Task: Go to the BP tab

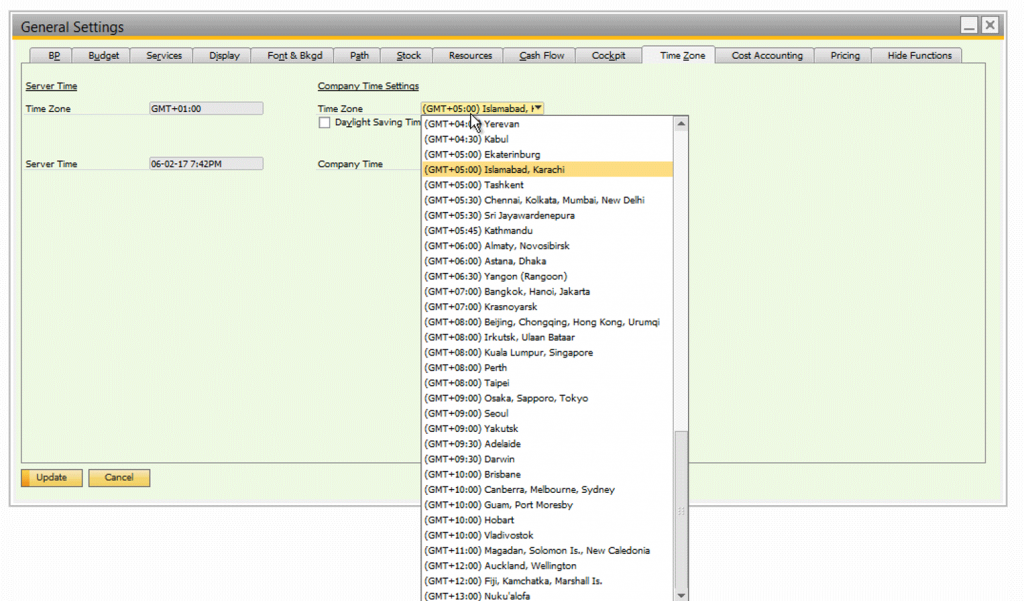Action: pos(54,55)
